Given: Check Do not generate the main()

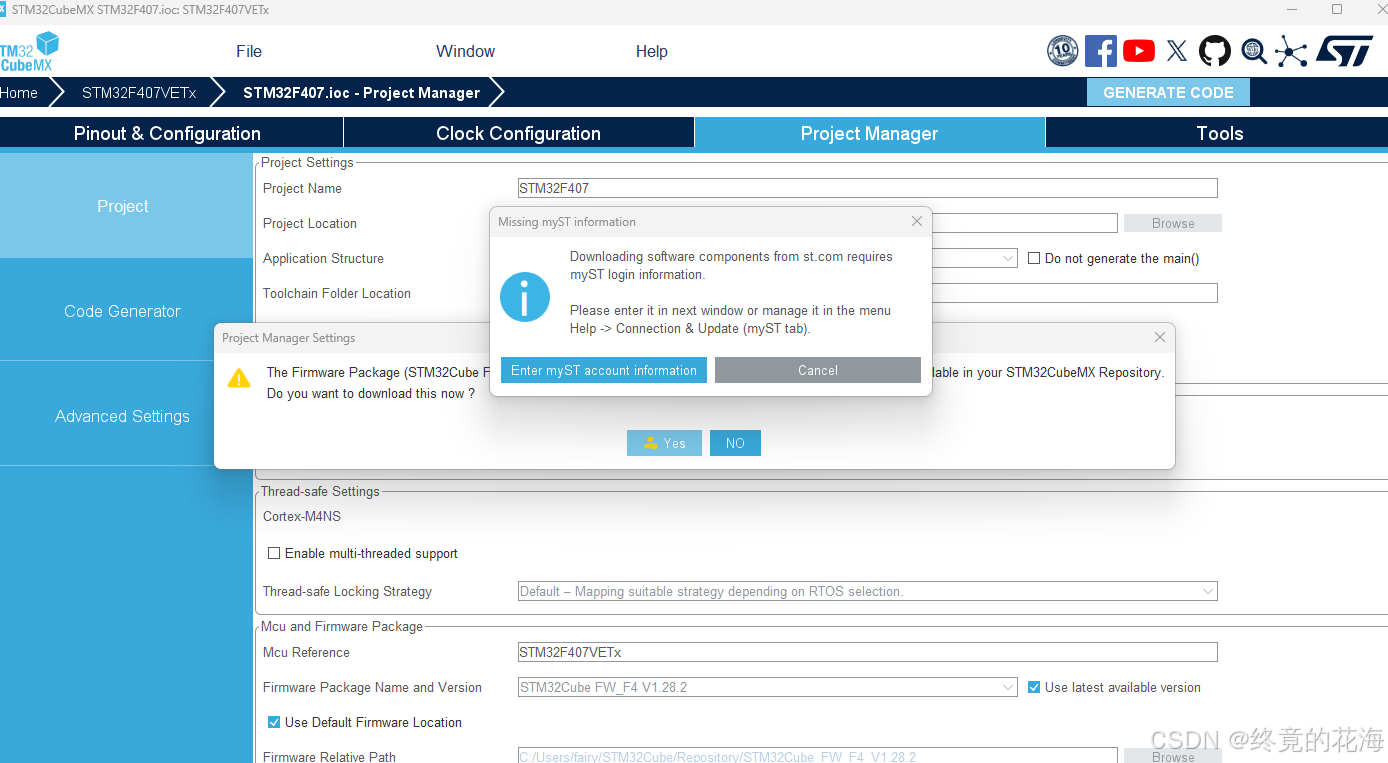Looking at the screenshot, I should coord(1034,258).
